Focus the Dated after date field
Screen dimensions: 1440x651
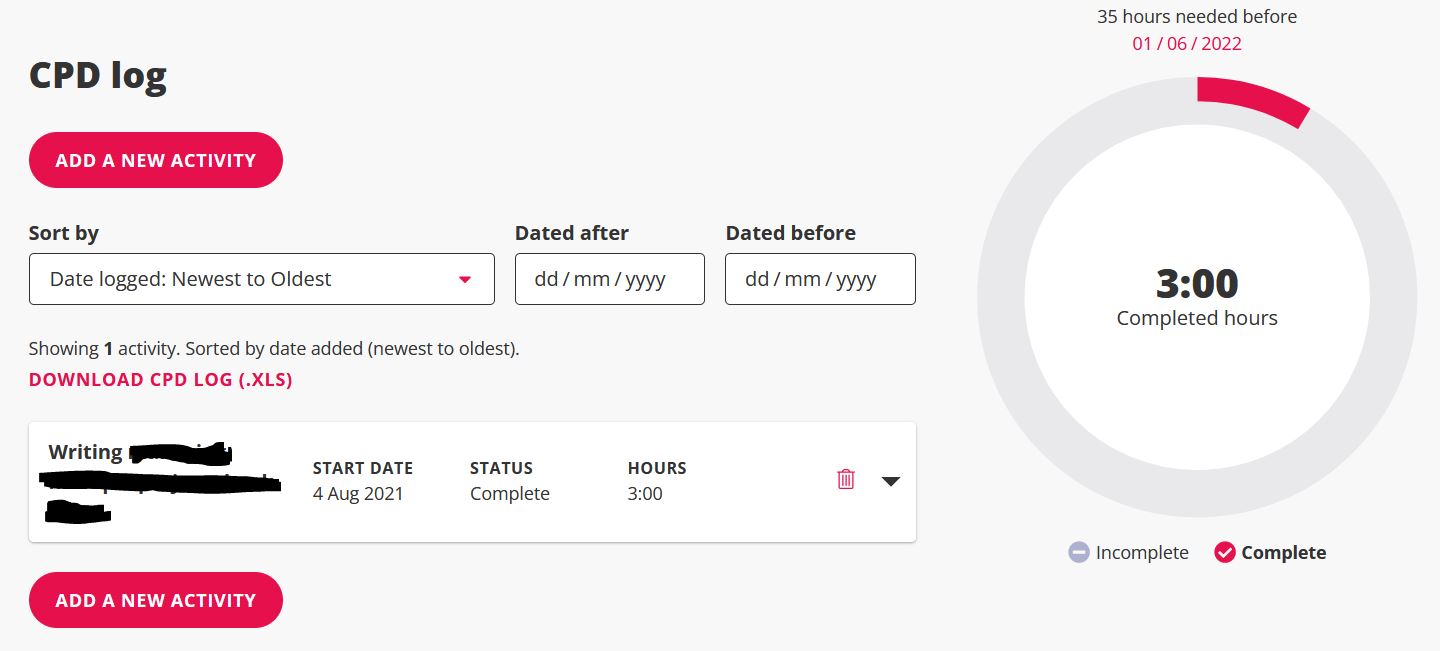point(610,279)
